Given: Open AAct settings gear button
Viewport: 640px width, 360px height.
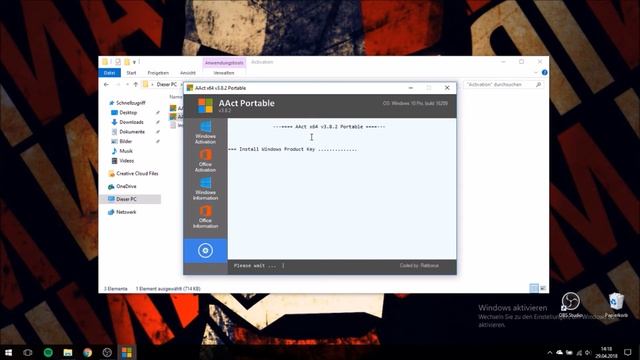Looking at the screenshot, I should point(205,250).
